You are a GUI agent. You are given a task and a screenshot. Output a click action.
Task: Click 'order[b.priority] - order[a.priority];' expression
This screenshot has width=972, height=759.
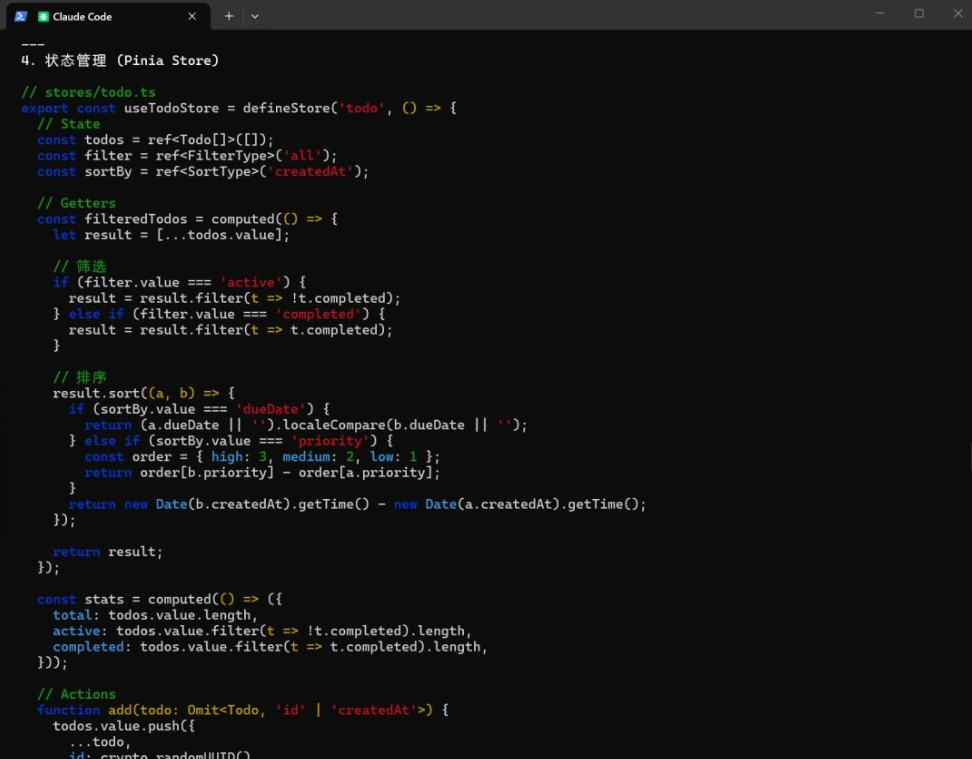click(289, 473)
